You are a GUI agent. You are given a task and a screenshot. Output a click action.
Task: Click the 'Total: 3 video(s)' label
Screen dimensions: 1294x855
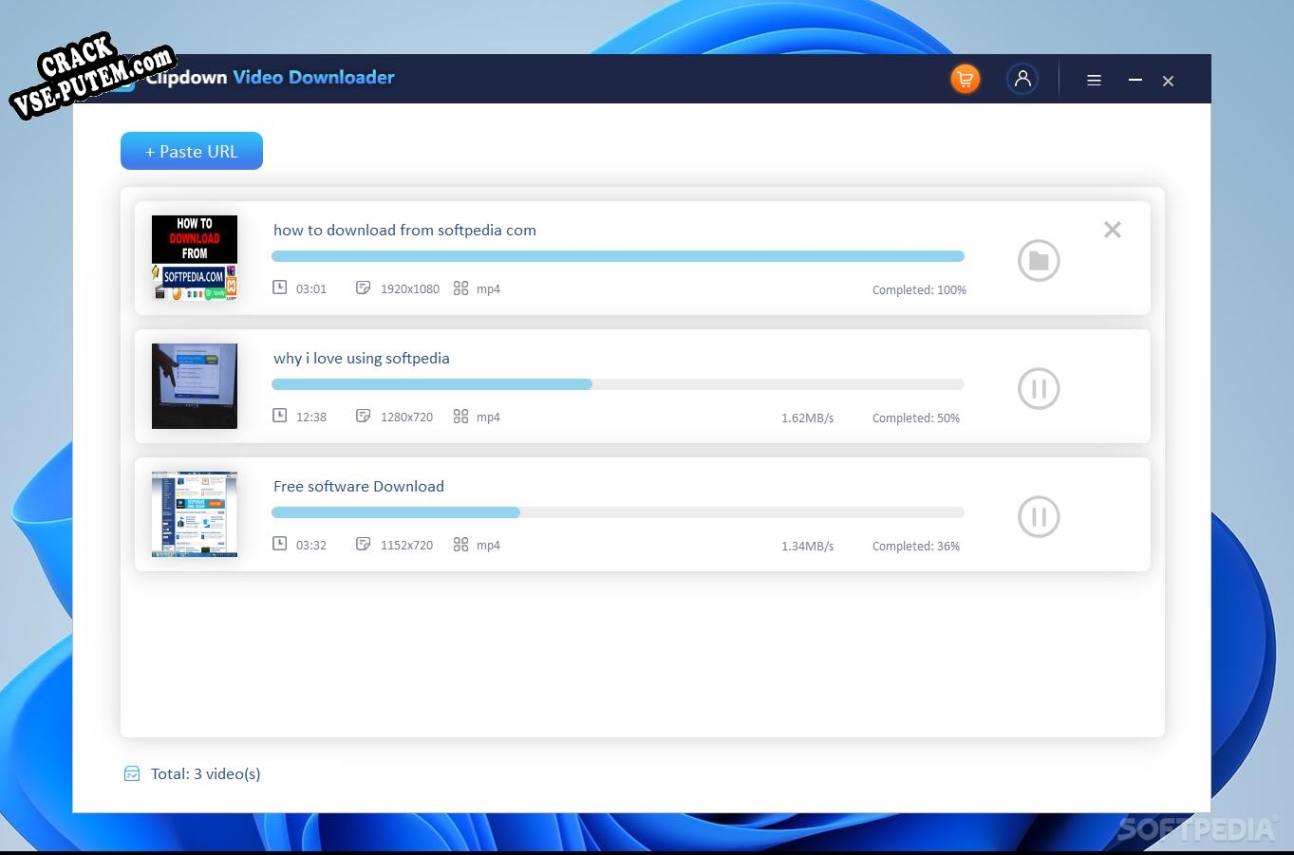pos(206,774)
